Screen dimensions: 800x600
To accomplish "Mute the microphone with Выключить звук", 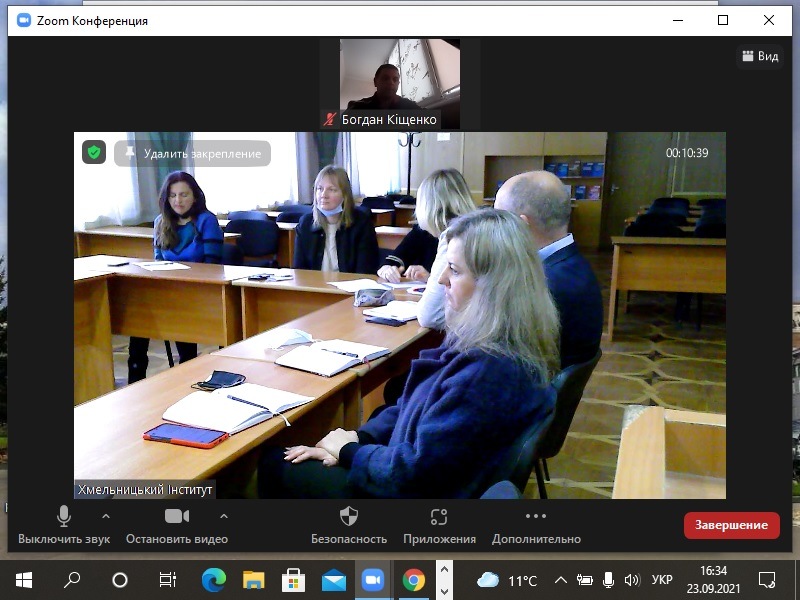I will (64, 525).
